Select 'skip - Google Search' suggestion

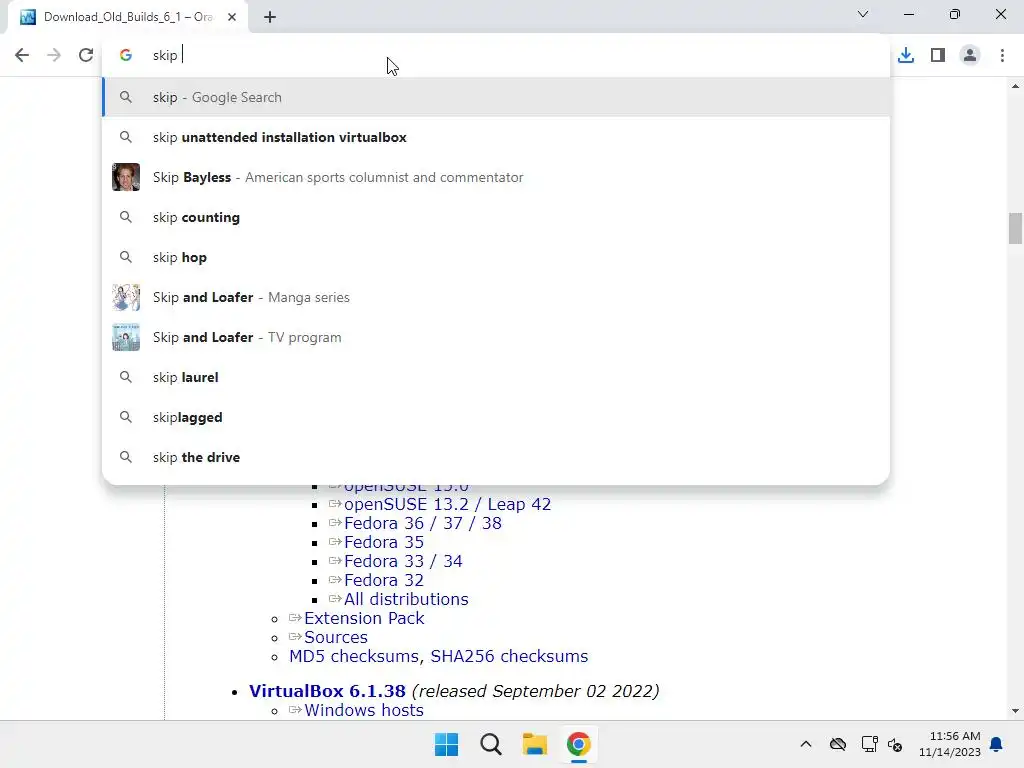(x=496, y=97)
